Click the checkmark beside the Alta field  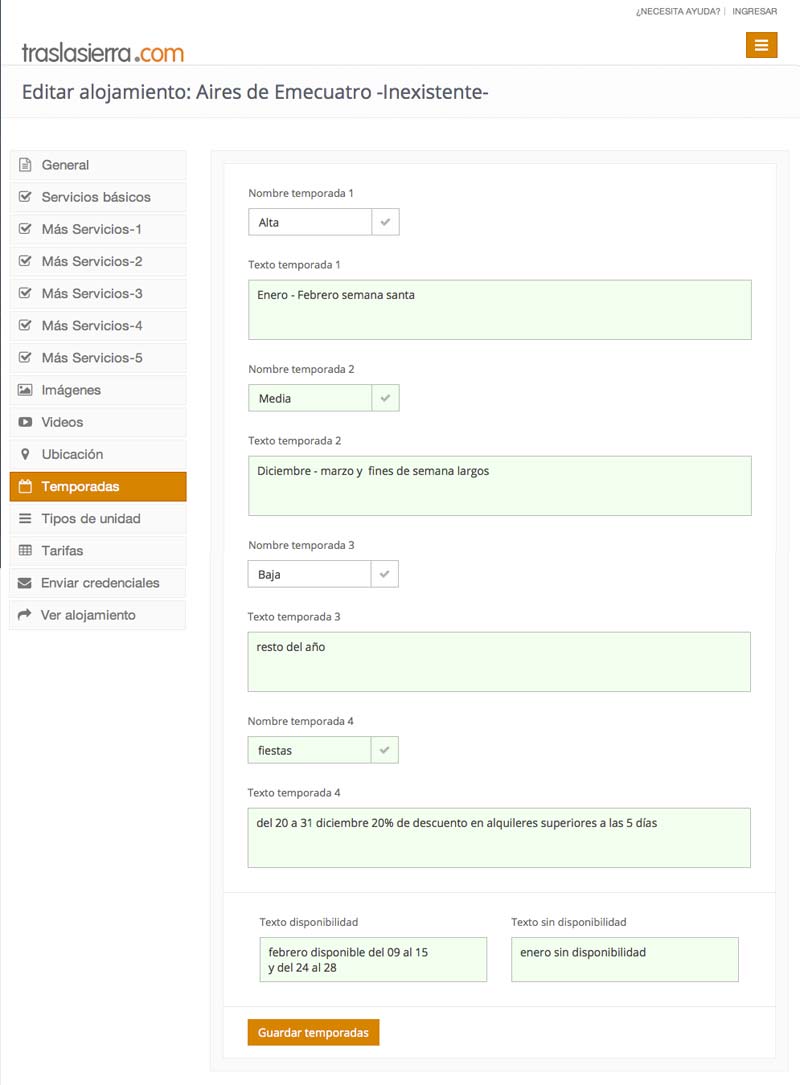pyautogui.click(x=385, y=222)
